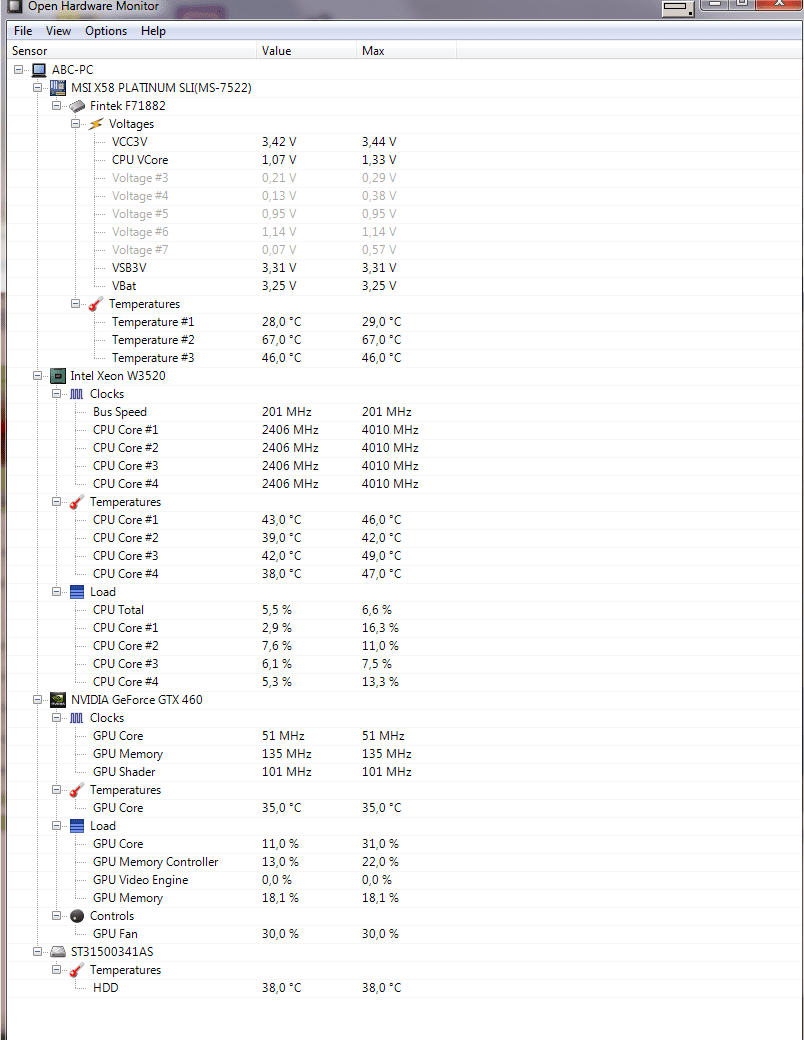Click the Fintek F71882 chip icon
Screen dimensions: 804x1040
point(77,106)
